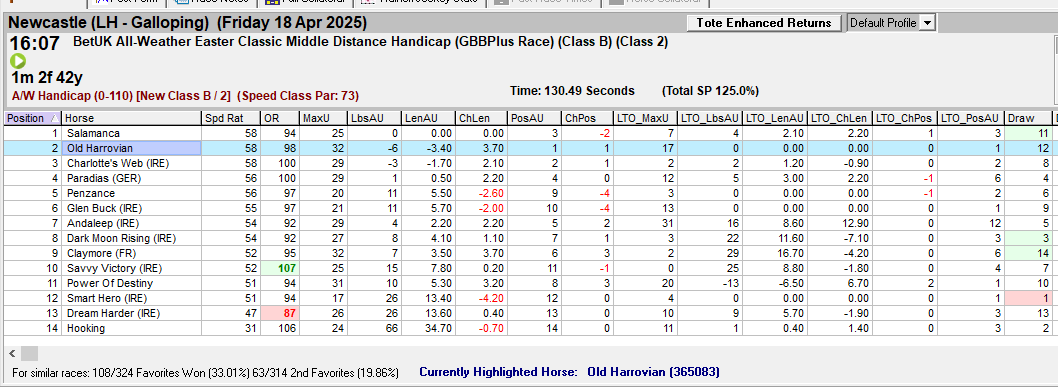This screenshot has width=1058, height=387.
Task: Click Claymore's LTO_LenAU value 16.70
Action: [x=775, y=253]
